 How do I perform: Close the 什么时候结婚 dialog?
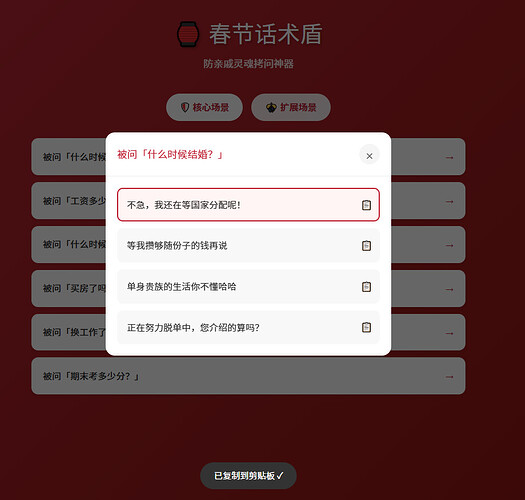coord(369,156)
